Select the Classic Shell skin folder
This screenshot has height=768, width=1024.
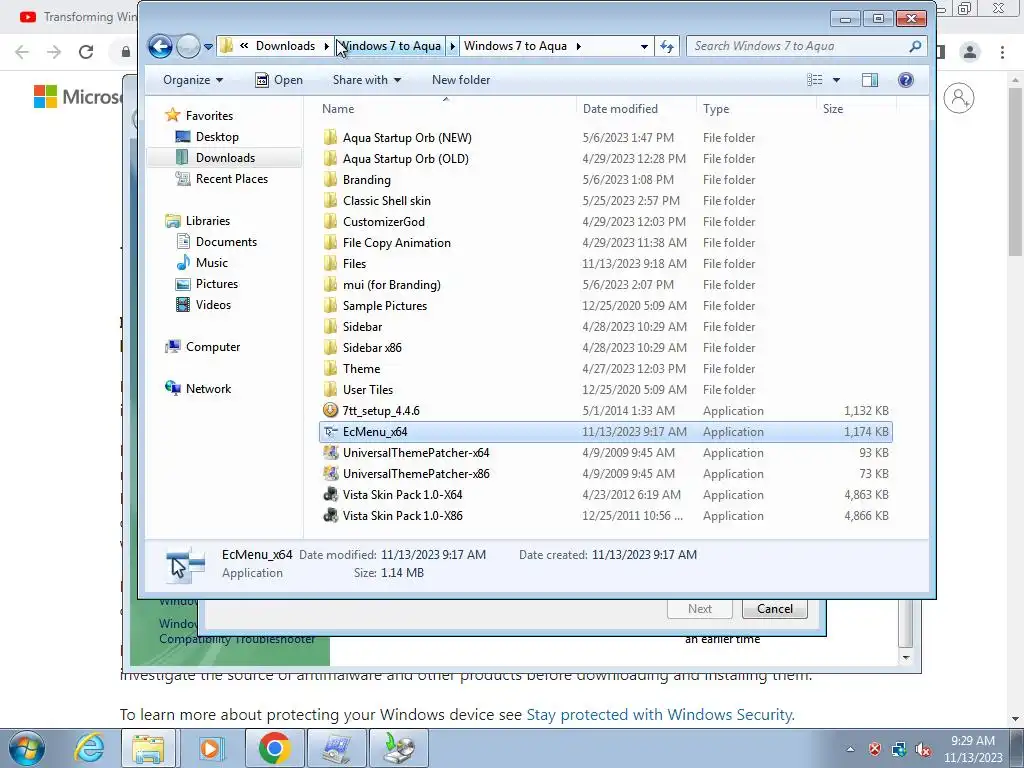tap(387, 200)
